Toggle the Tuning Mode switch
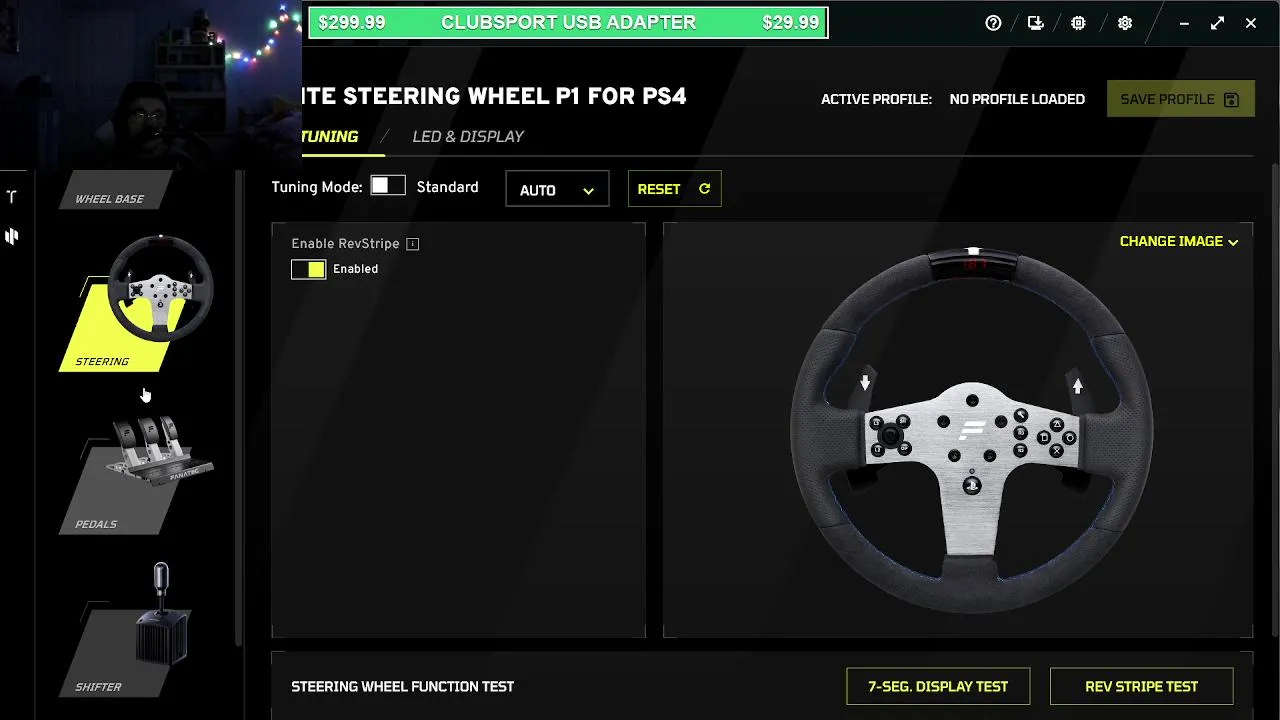 pyautogui.click(x=388, y=186)
